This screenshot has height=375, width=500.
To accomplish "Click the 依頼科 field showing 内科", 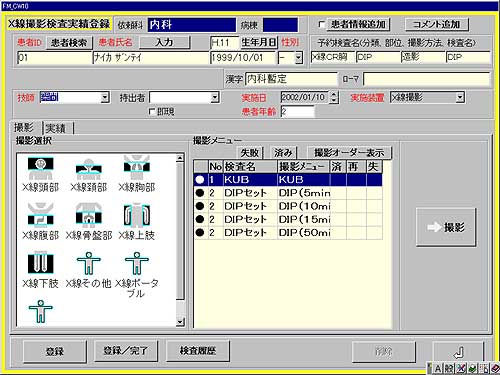I will pyautogui.click(x=192, y=25).
